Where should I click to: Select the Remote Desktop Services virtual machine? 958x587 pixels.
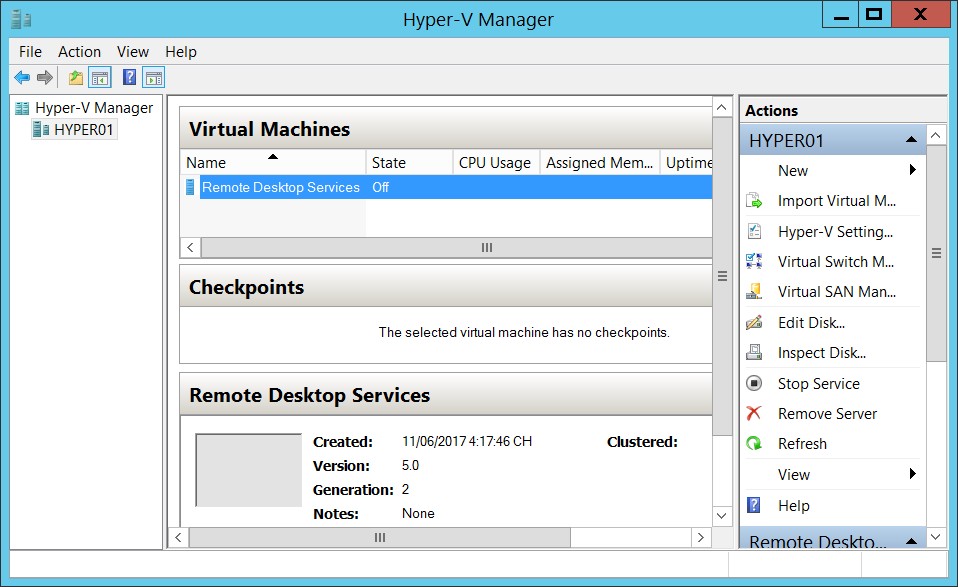click(280, 188)
